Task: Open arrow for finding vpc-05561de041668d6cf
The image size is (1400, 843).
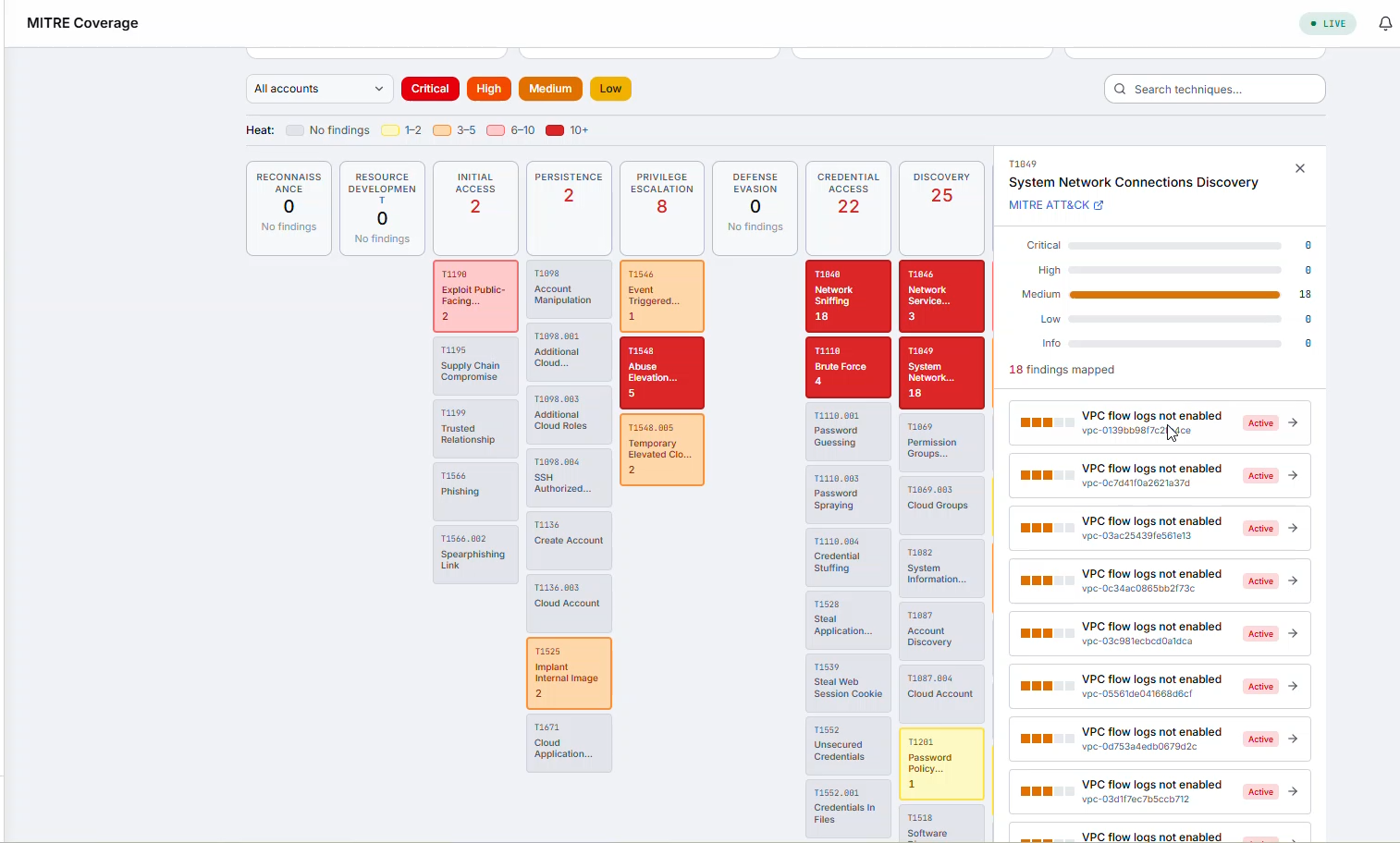Action: pos(1293,686)
